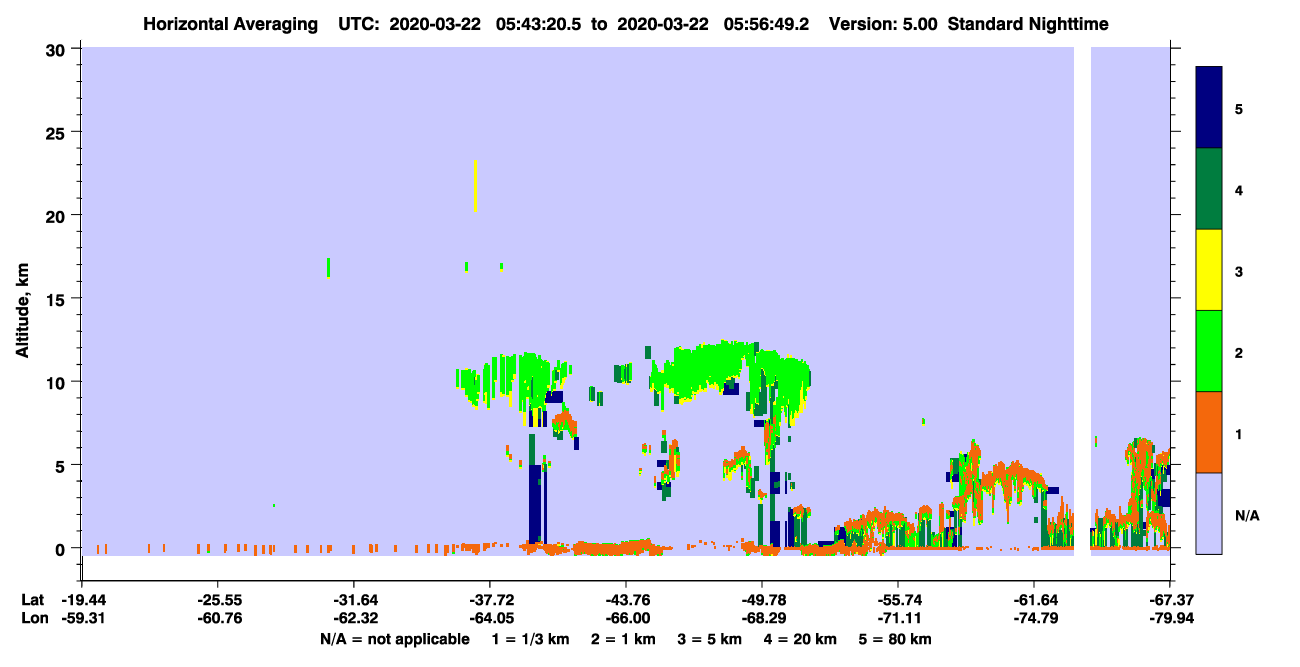Click the y-axis tick label 20
The width and height of the screenshot is (1300, 667).
point(58,216)
